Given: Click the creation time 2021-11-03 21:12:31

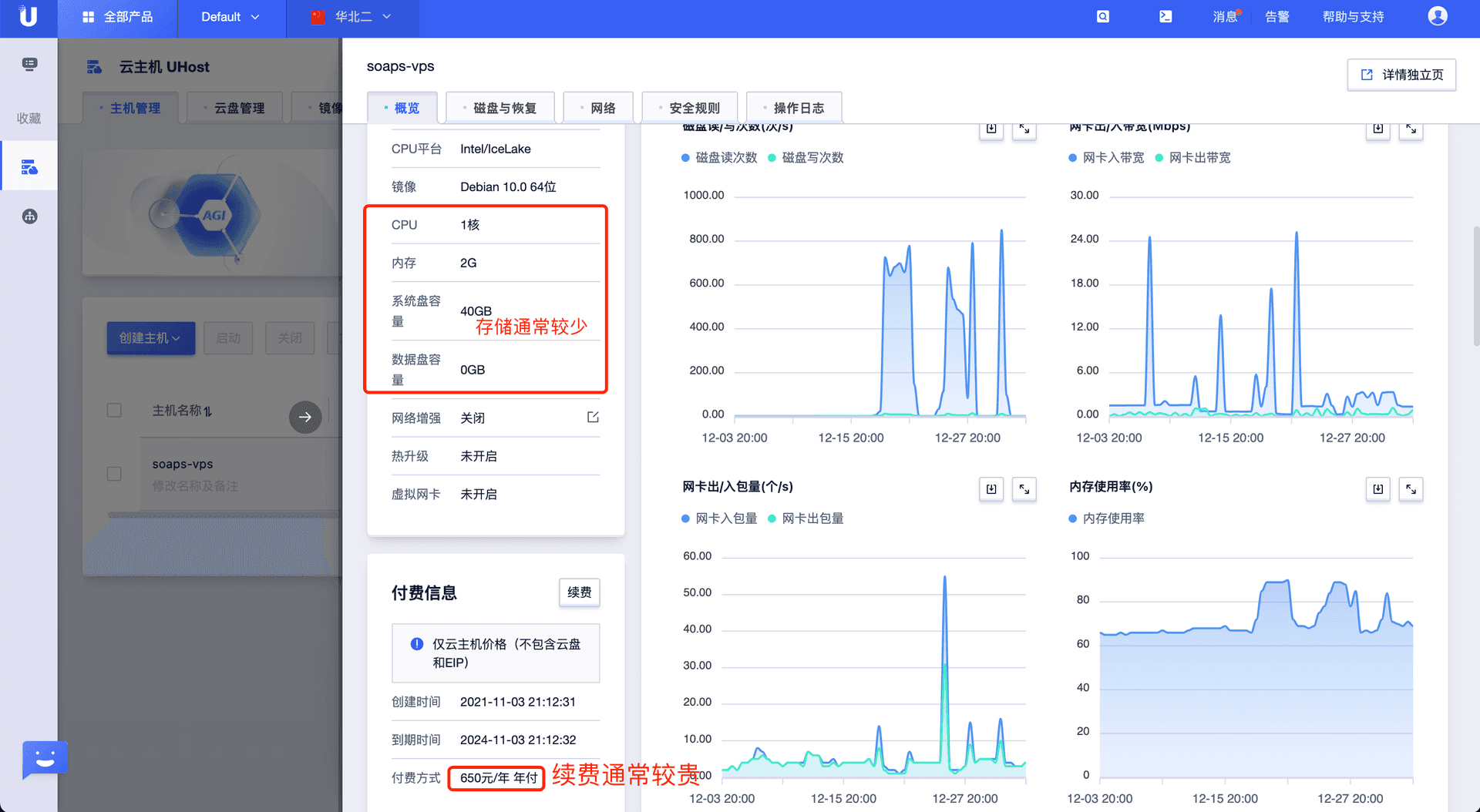Looking at the screenshot, I should coord(518,702).
